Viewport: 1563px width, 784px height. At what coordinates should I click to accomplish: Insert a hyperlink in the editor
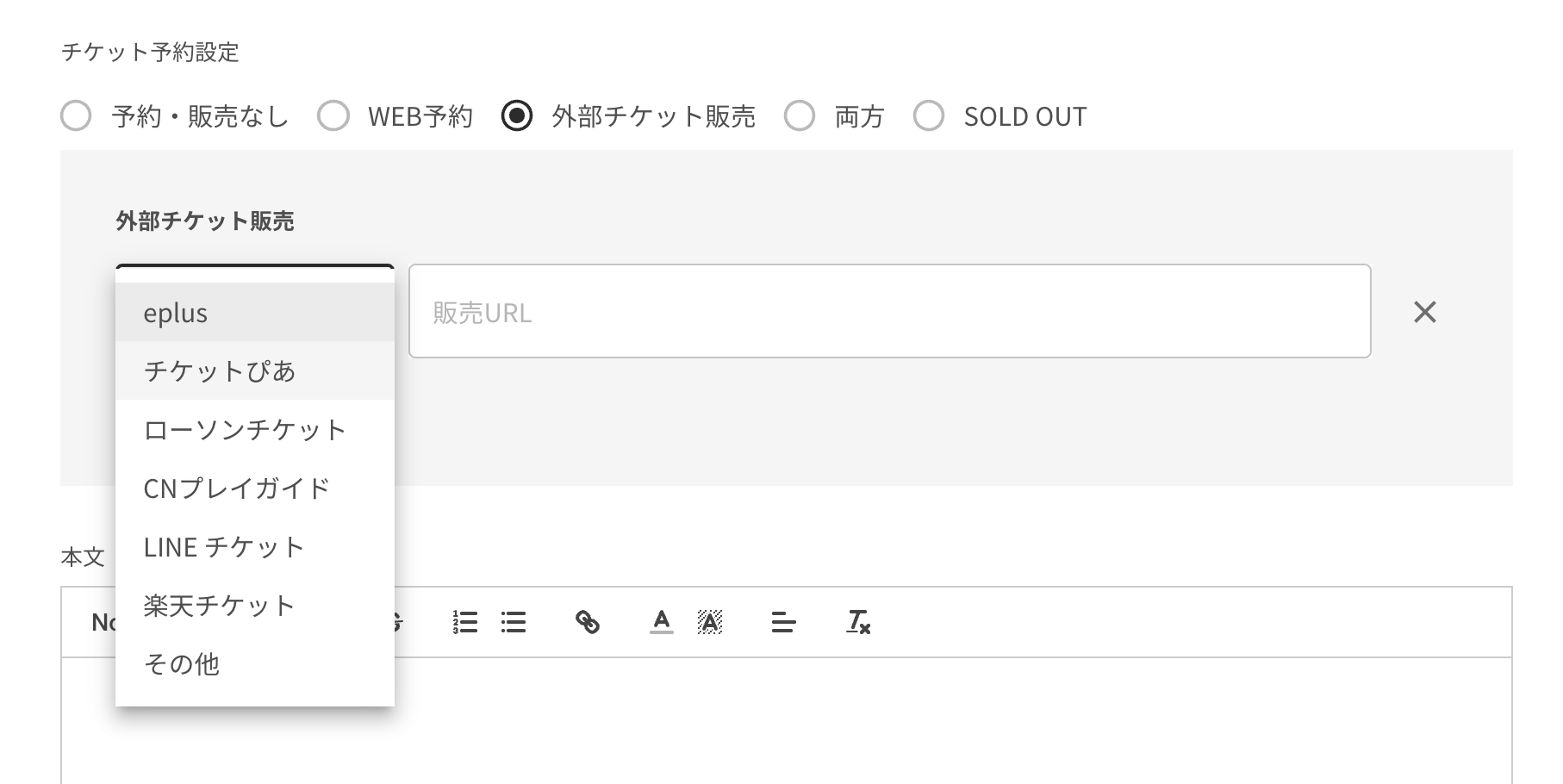[588, 622]
